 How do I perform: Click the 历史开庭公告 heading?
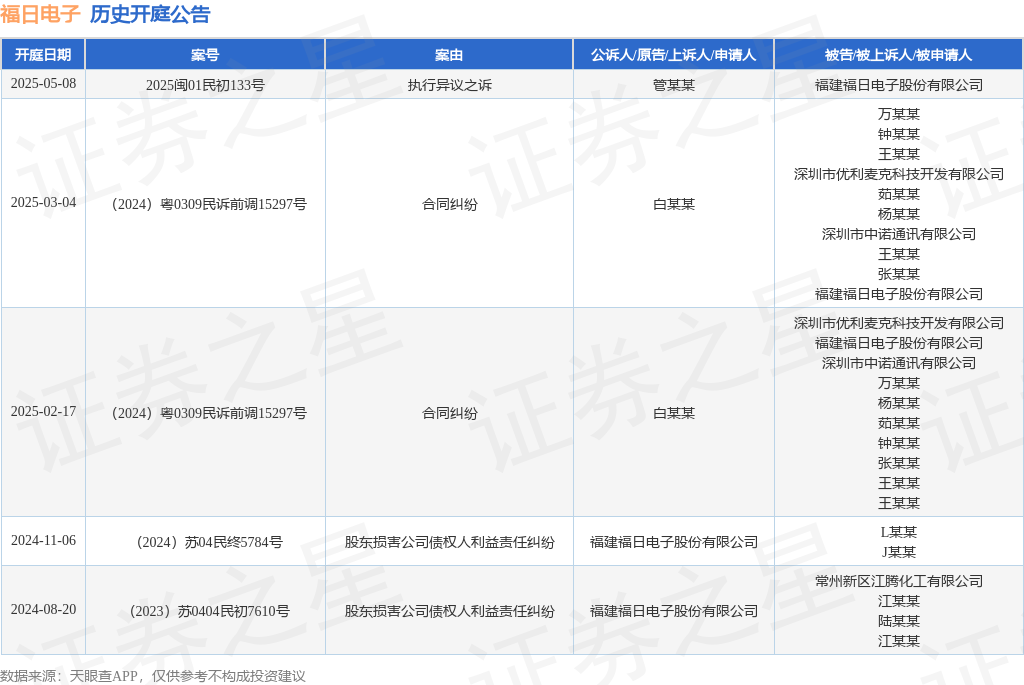click(x=150, y=14)
